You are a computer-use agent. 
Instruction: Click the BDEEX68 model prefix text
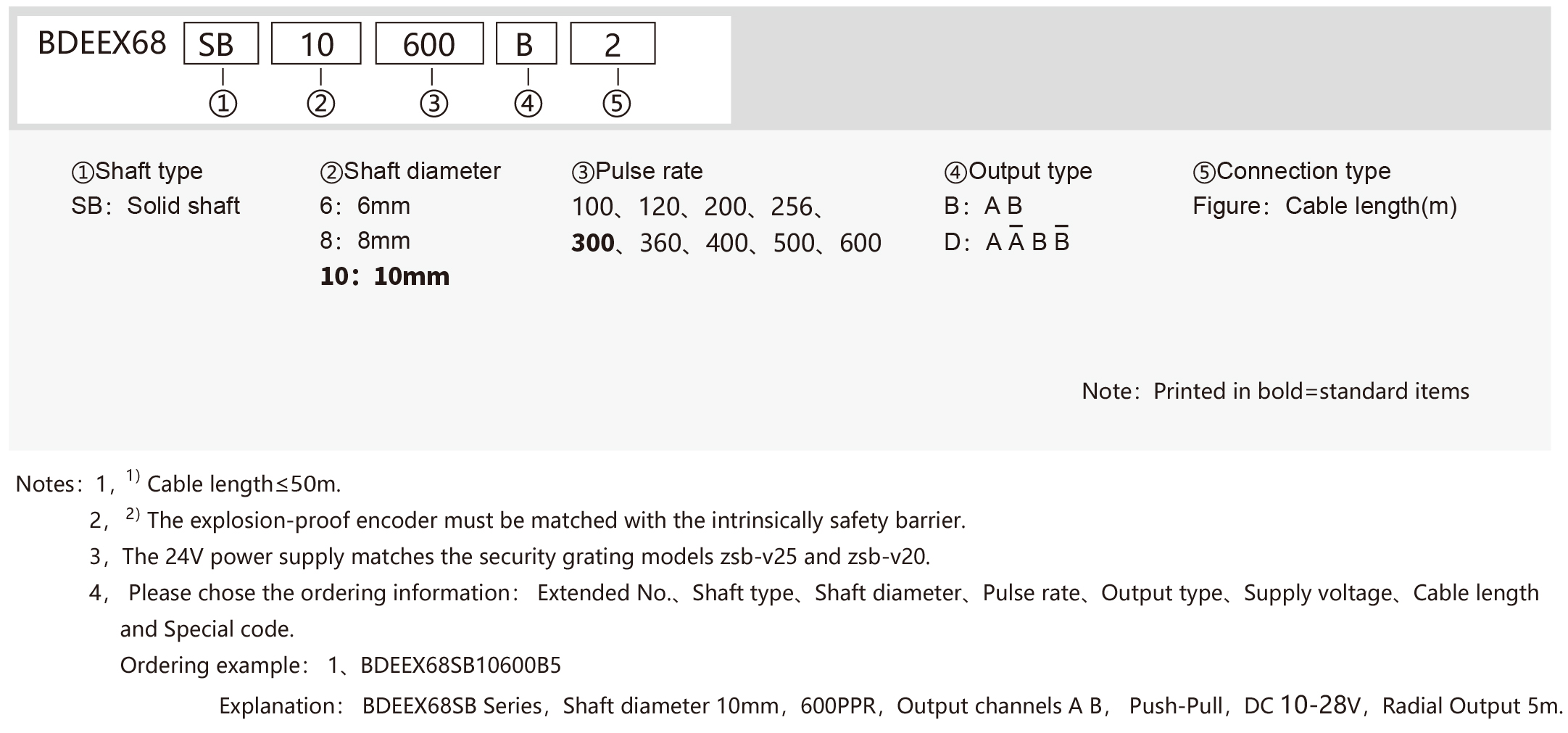tap(102, 44)
